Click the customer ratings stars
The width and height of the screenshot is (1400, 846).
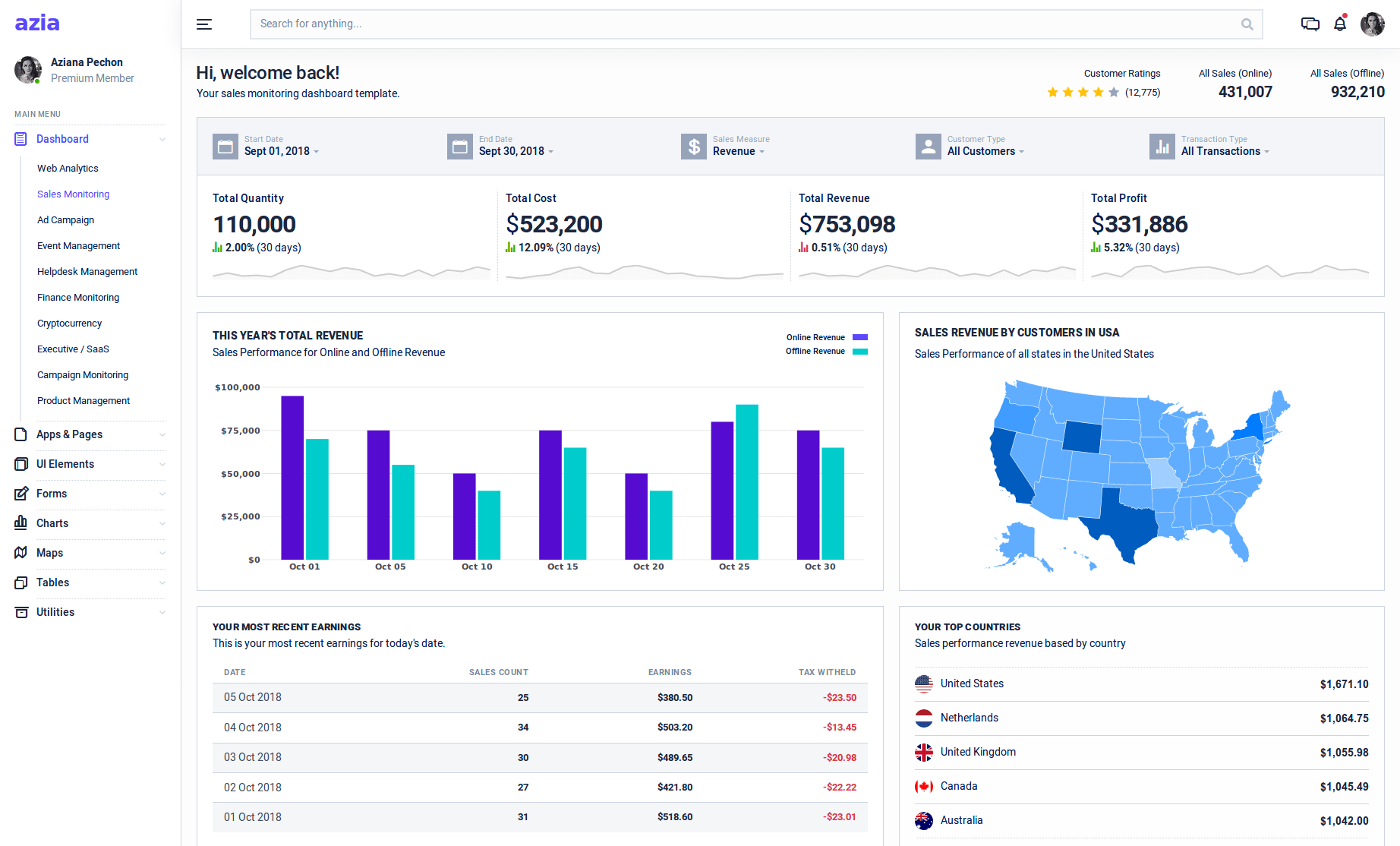[1083, 93]
